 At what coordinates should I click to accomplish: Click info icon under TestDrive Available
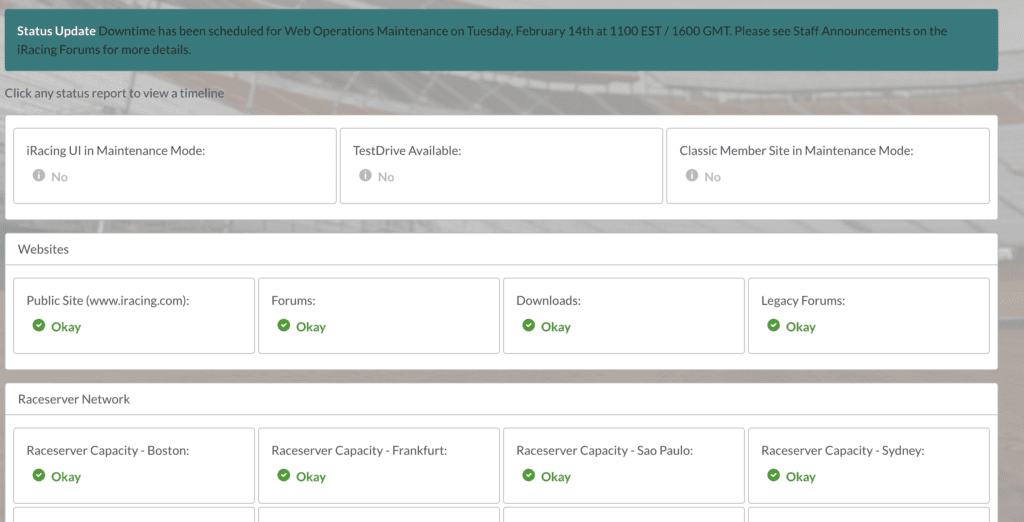click(x=365, y=175)
